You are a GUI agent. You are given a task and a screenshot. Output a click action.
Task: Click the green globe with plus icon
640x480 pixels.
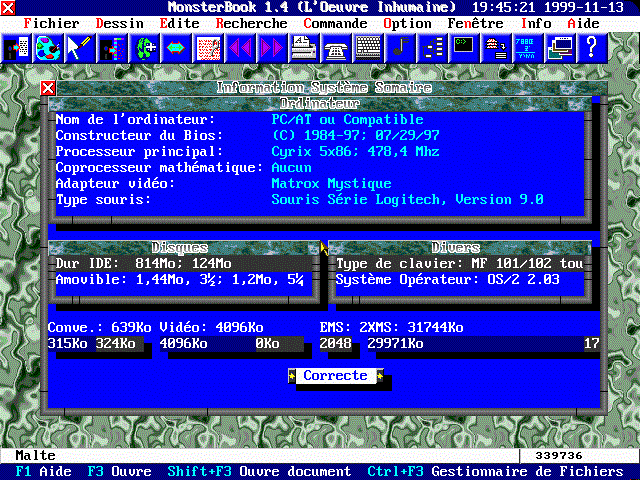(x=144, y=48)
